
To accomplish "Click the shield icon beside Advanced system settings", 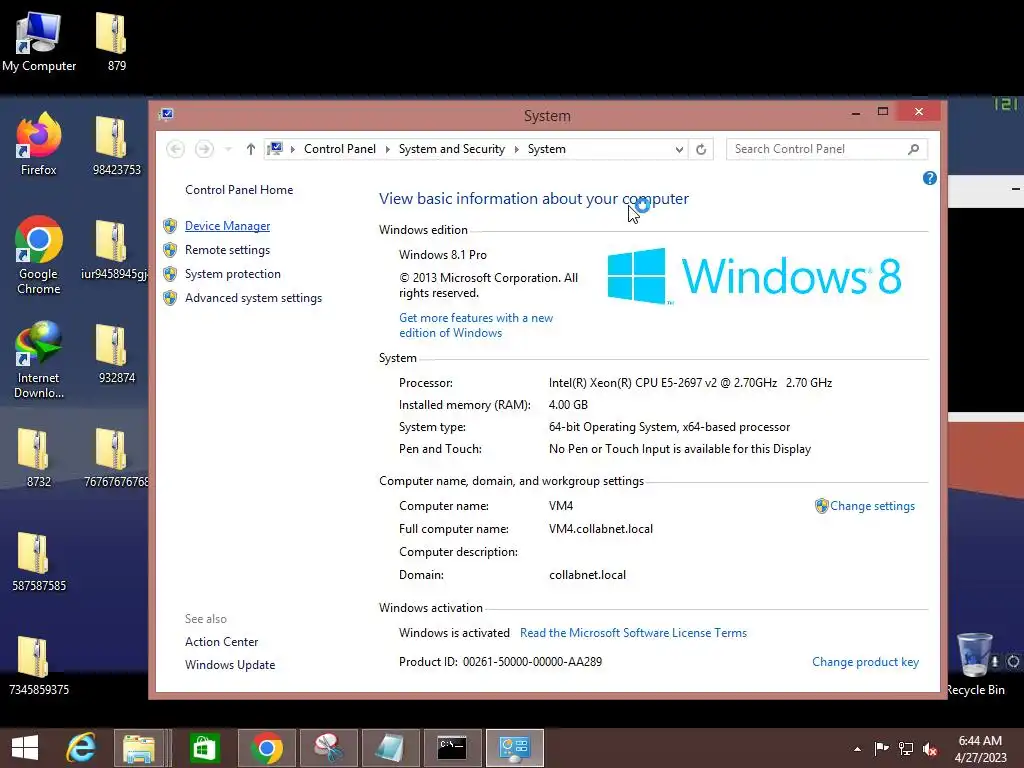I will 170,298.
